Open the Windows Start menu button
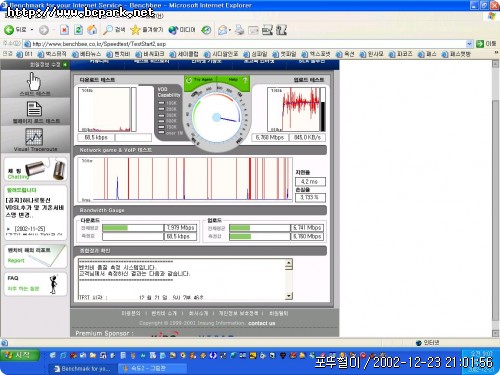Screen dimensions: 500x375 pos(20,355)
